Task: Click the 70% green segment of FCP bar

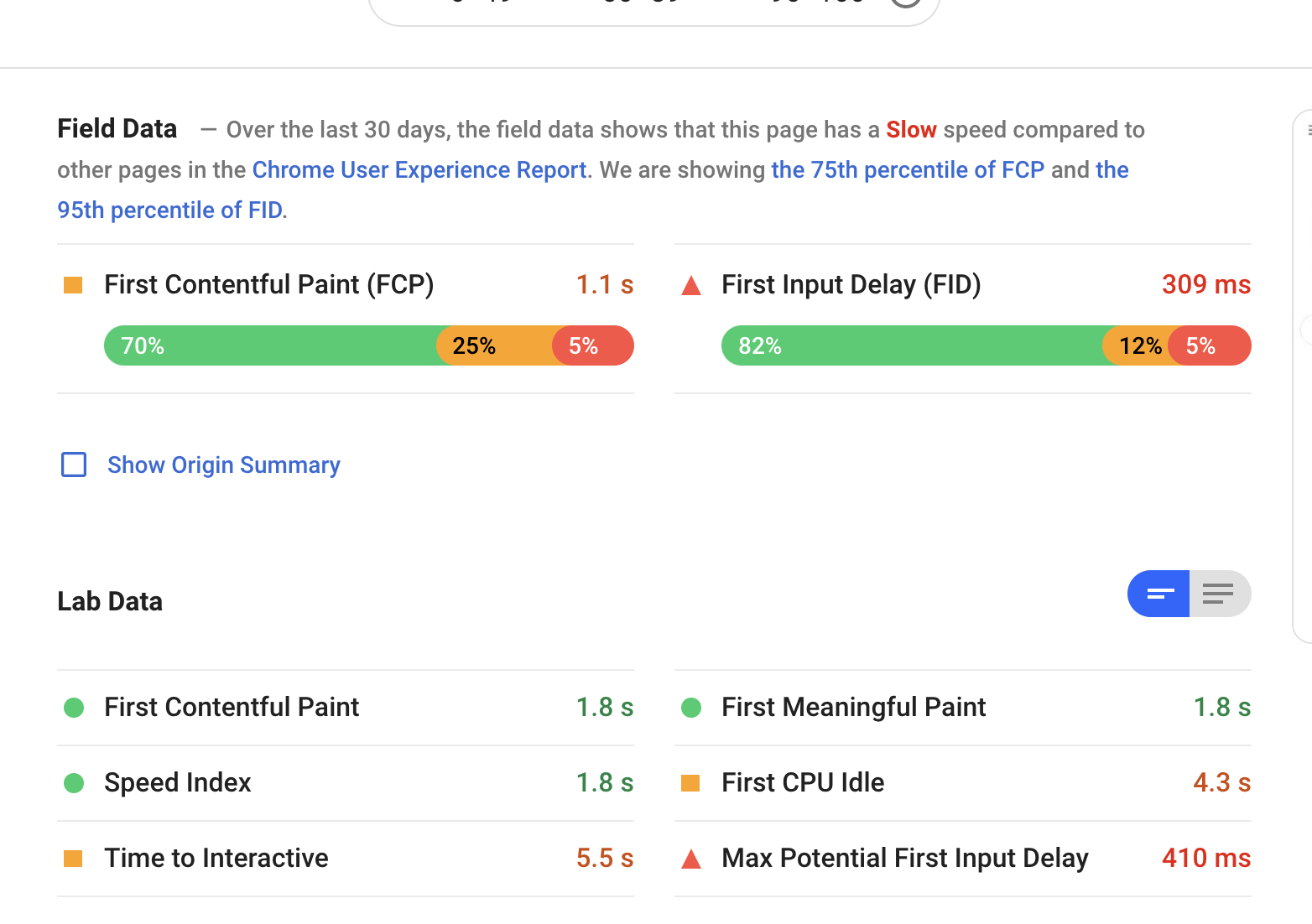Action: click(268, 345)
